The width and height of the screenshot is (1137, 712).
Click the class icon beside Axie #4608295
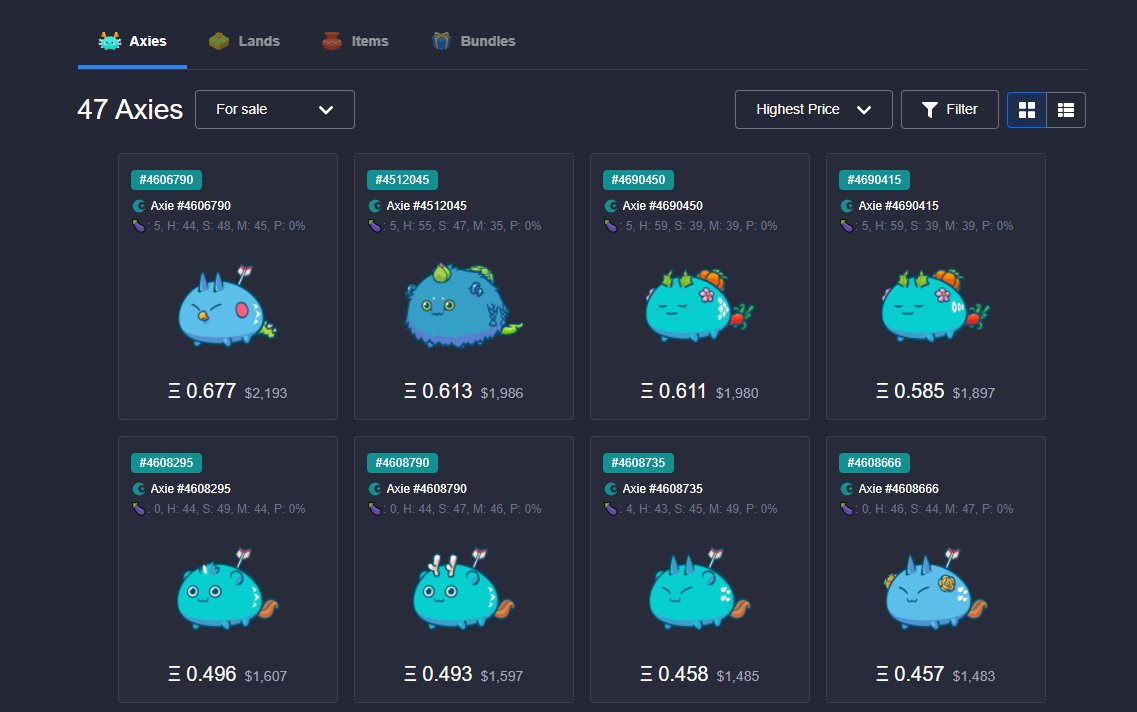tap(138, 489)
